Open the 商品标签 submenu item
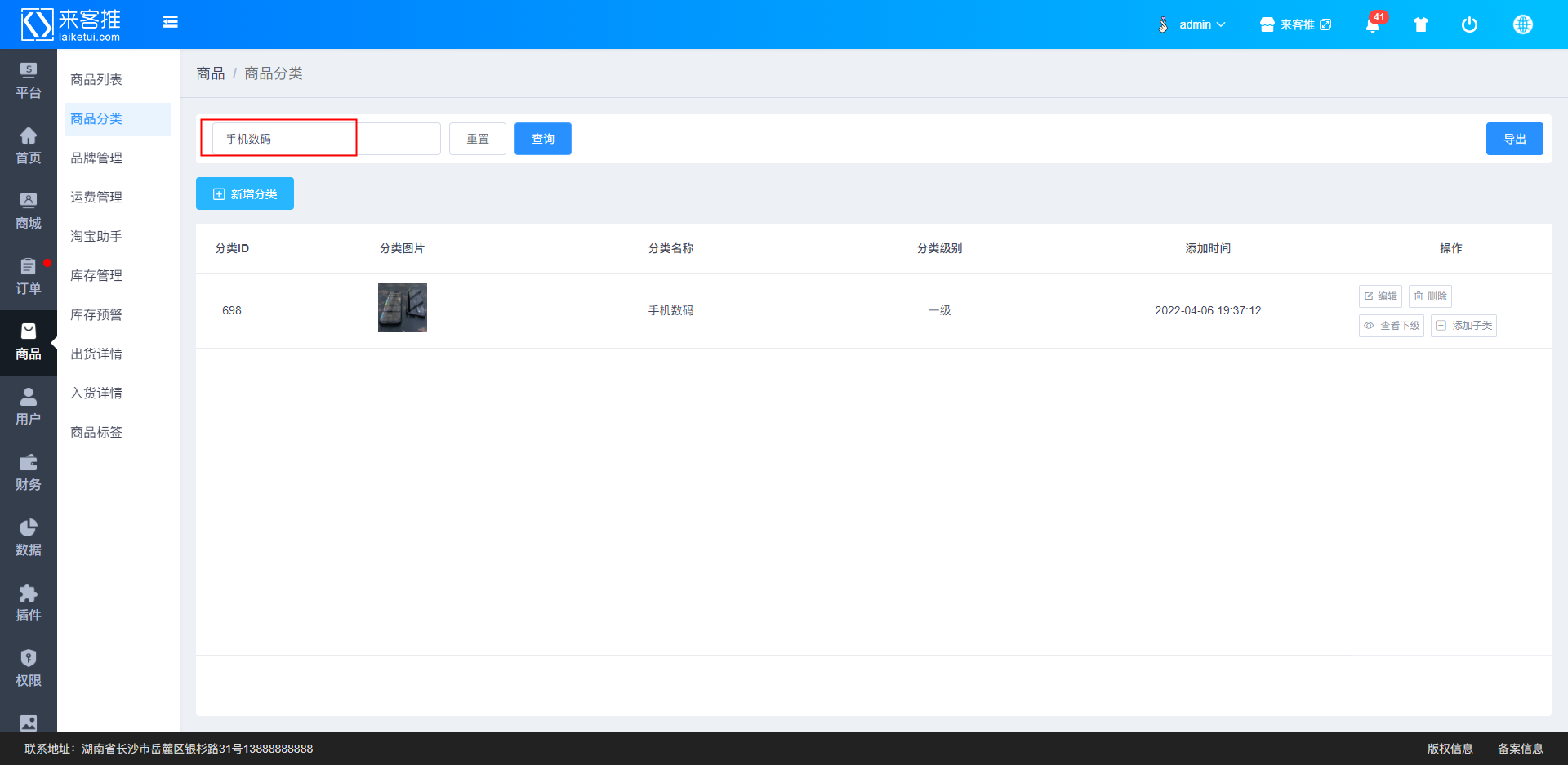Image resolution: width=1568 pixels, height=765 pixels. [x=118, y=432]
